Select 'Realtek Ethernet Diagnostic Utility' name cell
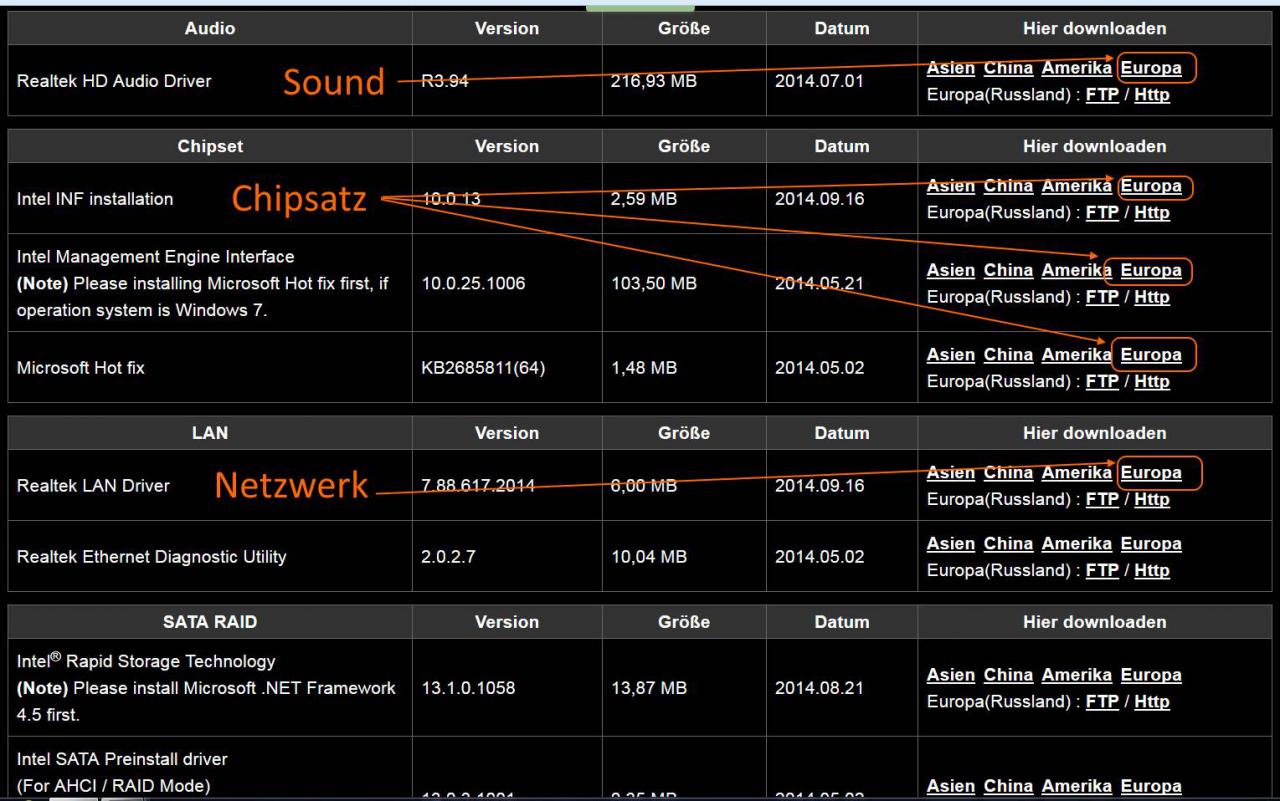 click(x=210, y=557)
